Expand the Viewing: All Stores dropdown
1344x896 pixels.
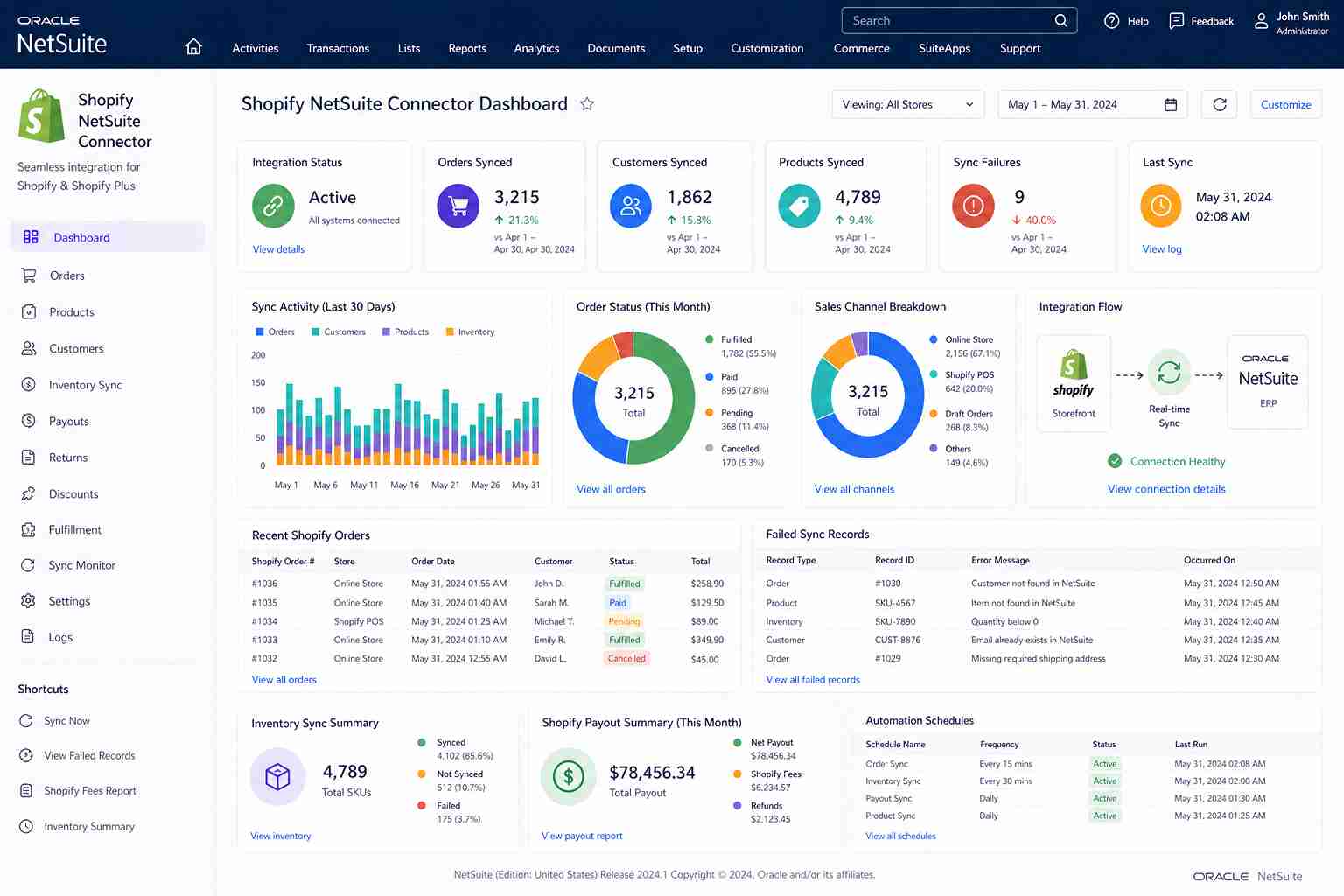(907, 104)
